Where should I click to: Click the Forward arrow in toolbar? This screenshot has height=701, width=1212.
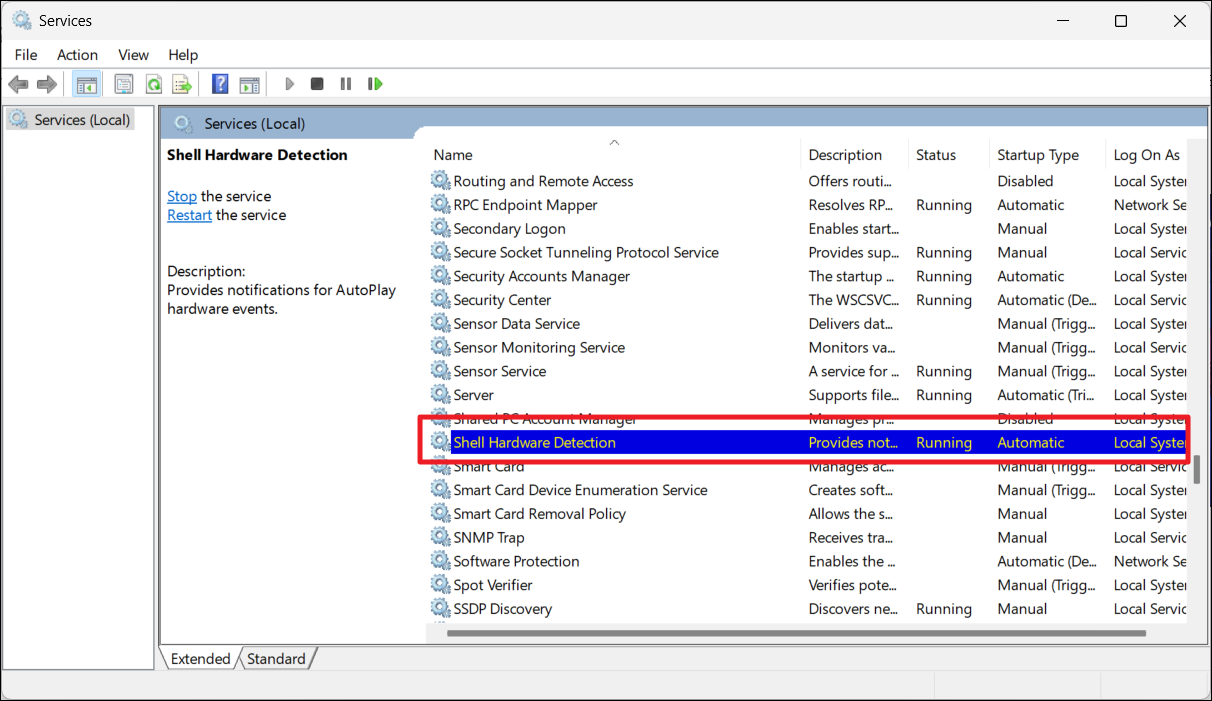(x=46, y=84)
